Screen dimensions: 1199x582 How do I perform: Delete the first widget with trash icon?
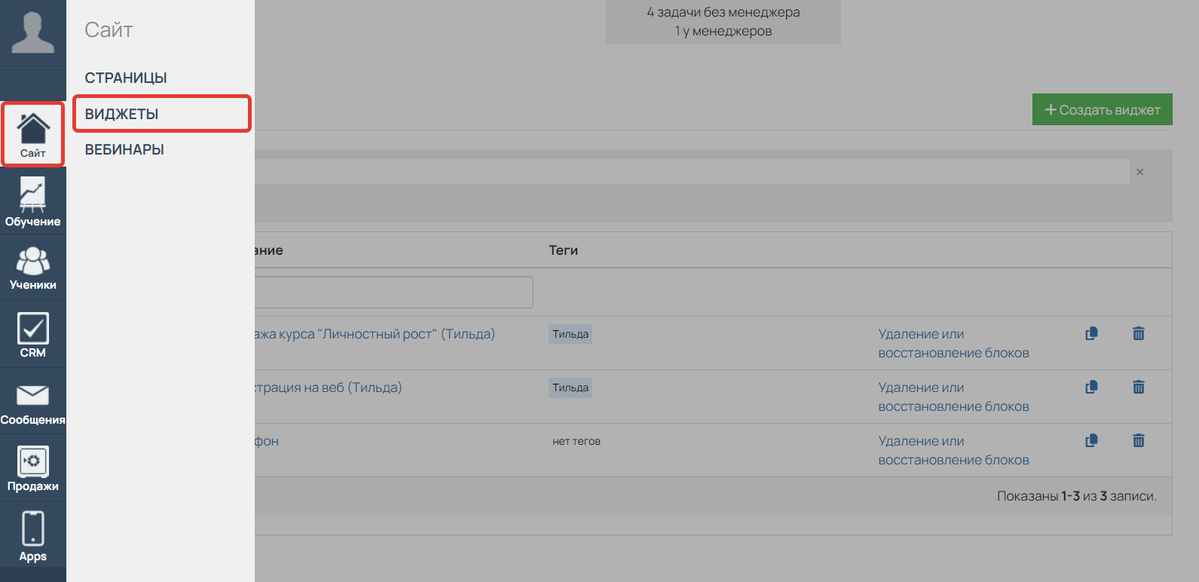tap(1138, 334)
